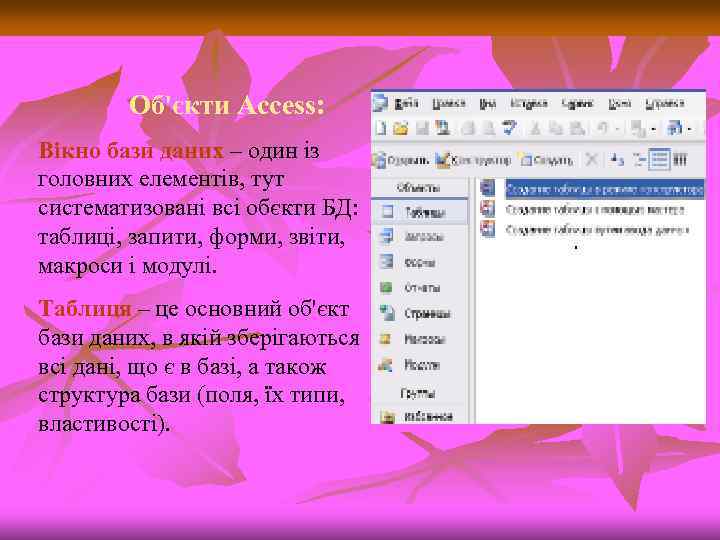The width and height of the screenshot is (720, 540).
Task: Click the Access application icon beside Файл
Action: pyautogui.click(x=381, y=103)
